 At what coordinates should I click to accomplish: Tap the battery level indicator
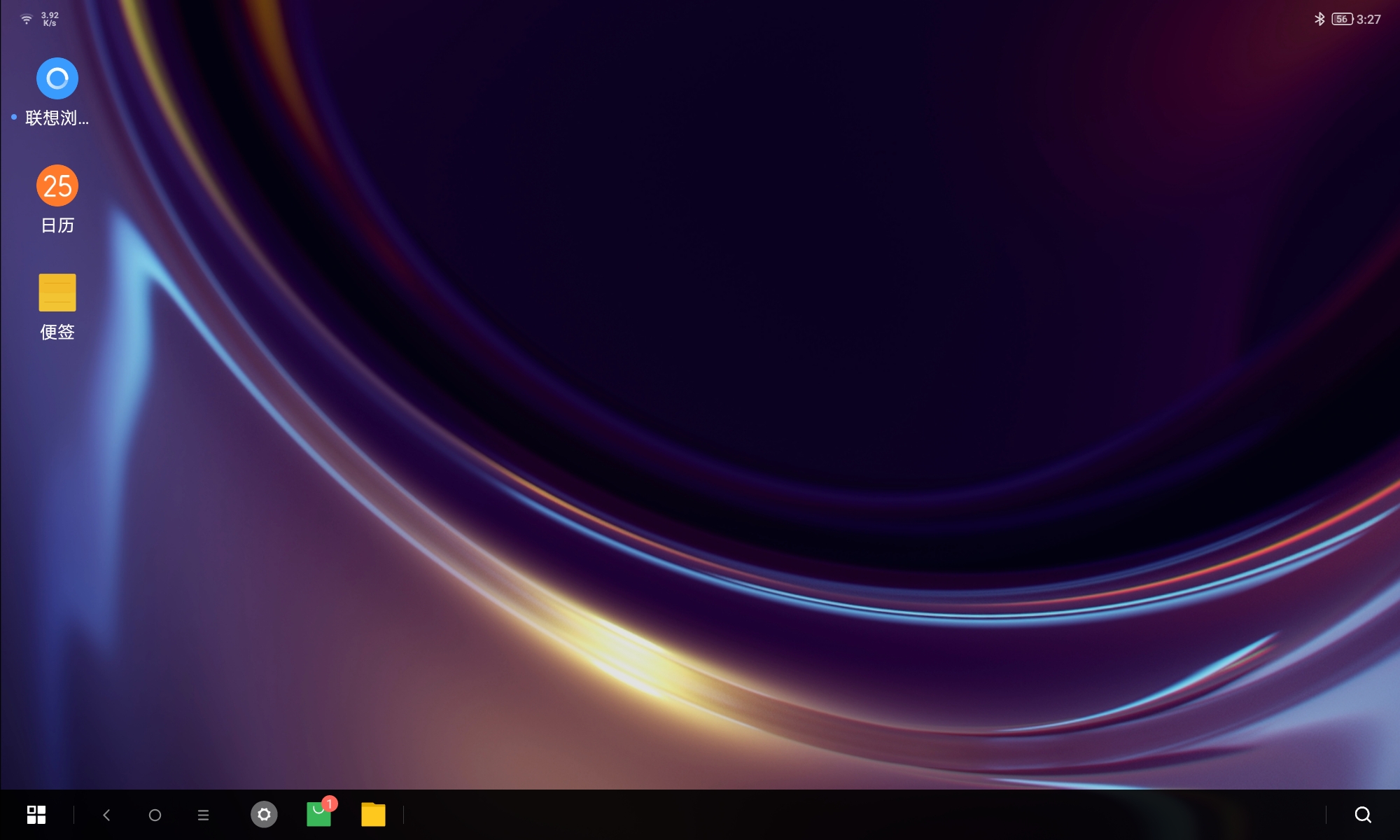(1341, 19)
